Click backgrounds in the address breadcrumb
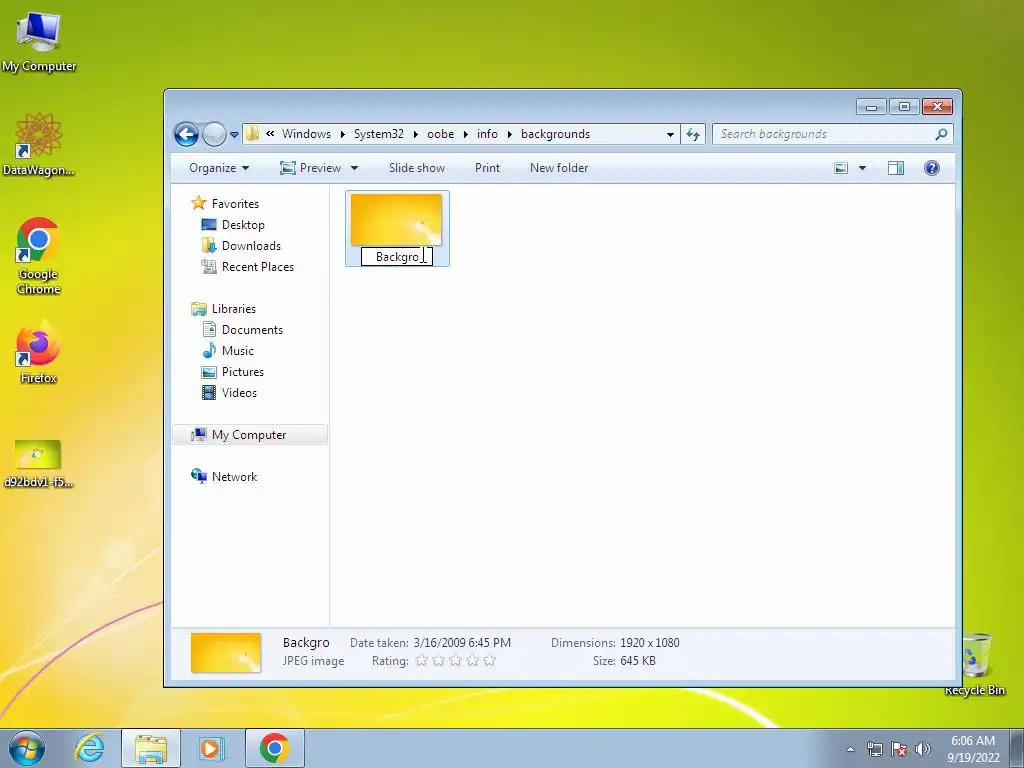 coord(555,134)
